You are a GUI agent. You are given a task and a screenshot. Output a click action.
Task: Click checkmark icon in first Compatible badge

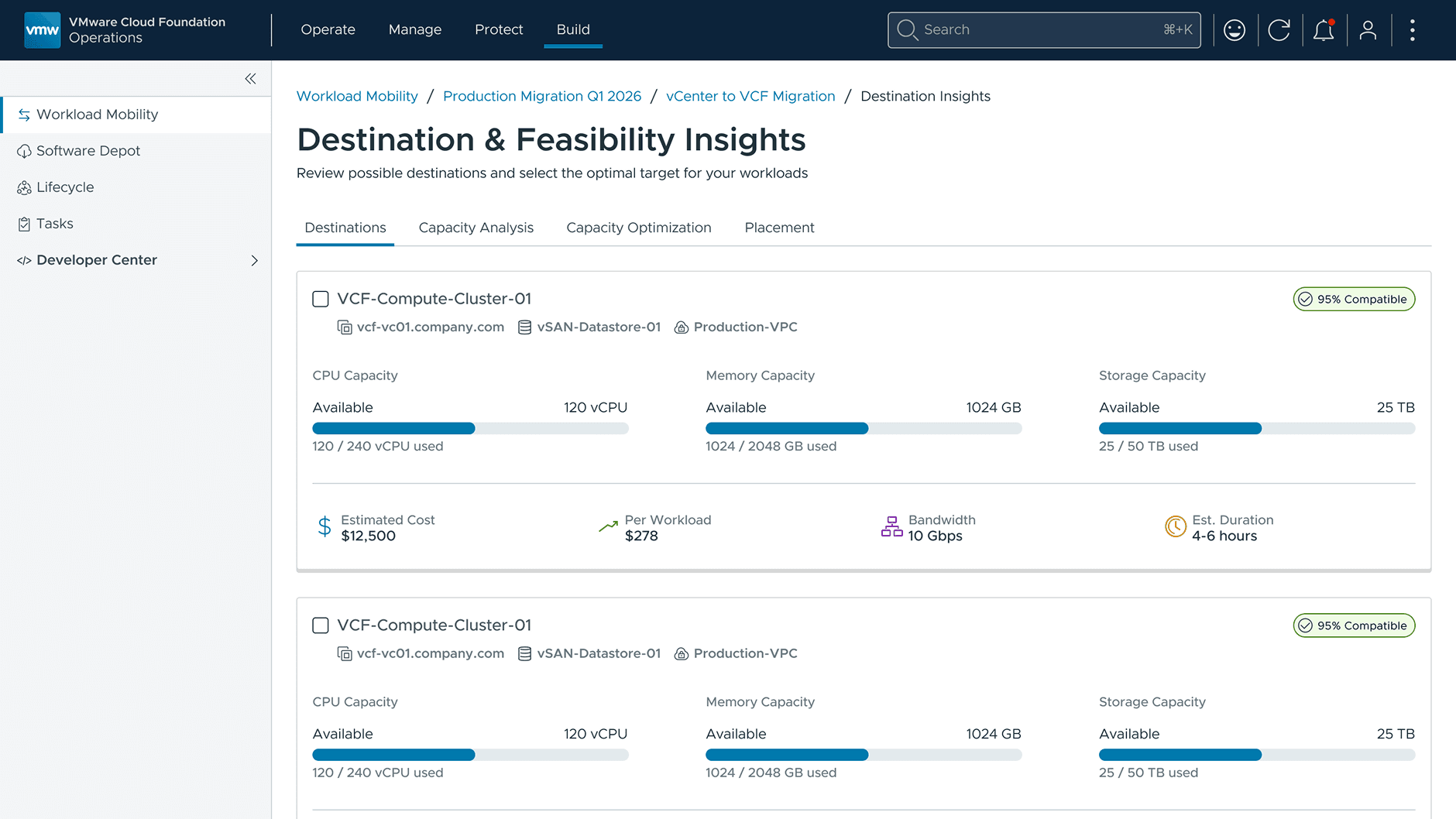(1306, 300)
